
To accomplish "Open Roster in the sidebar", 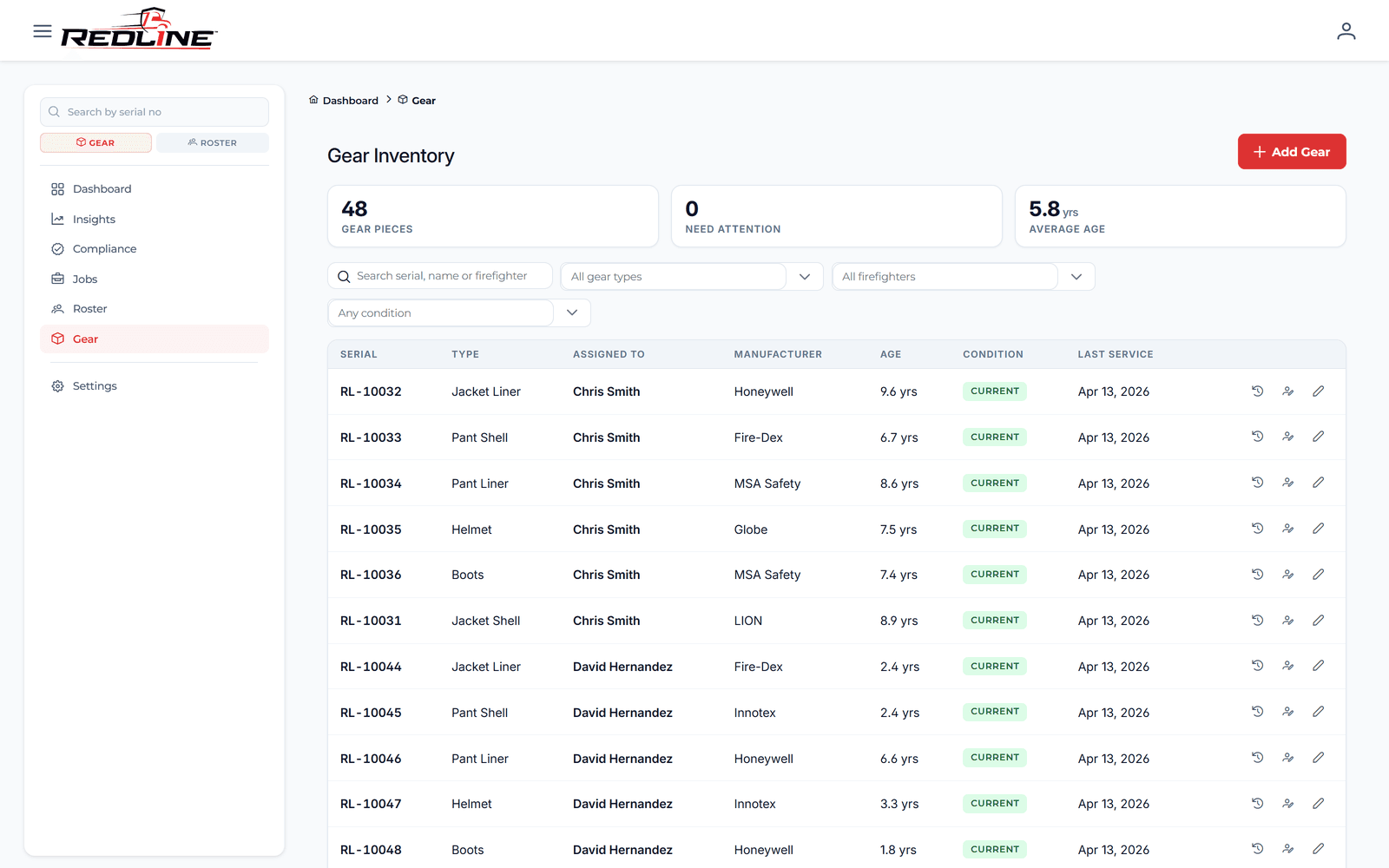I will pos(155,309).
